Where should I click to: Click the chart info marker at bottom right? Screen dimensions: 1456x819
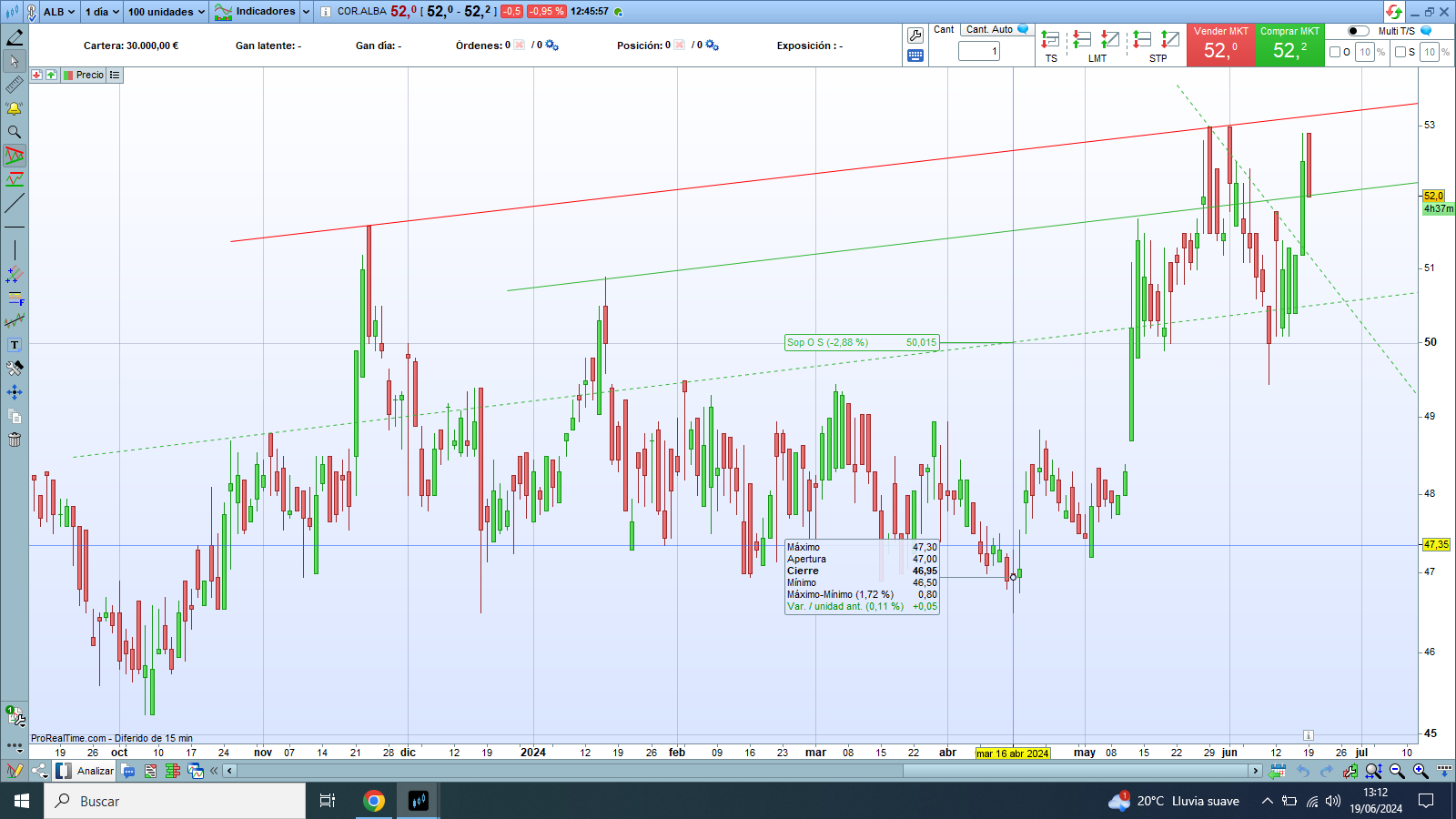point(1308,734)
